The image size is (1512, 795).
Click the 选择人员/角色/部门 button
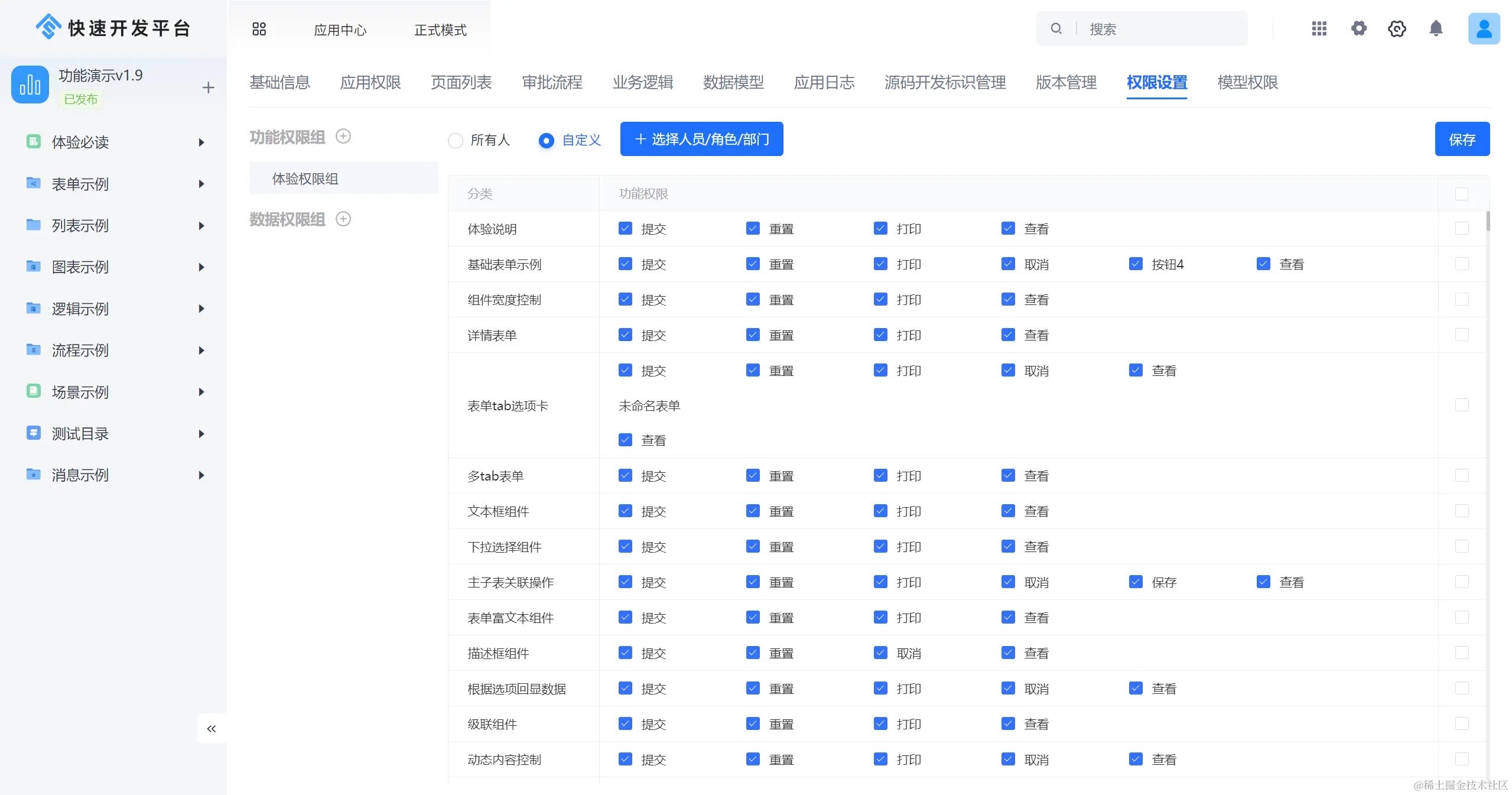coord(701,139)
